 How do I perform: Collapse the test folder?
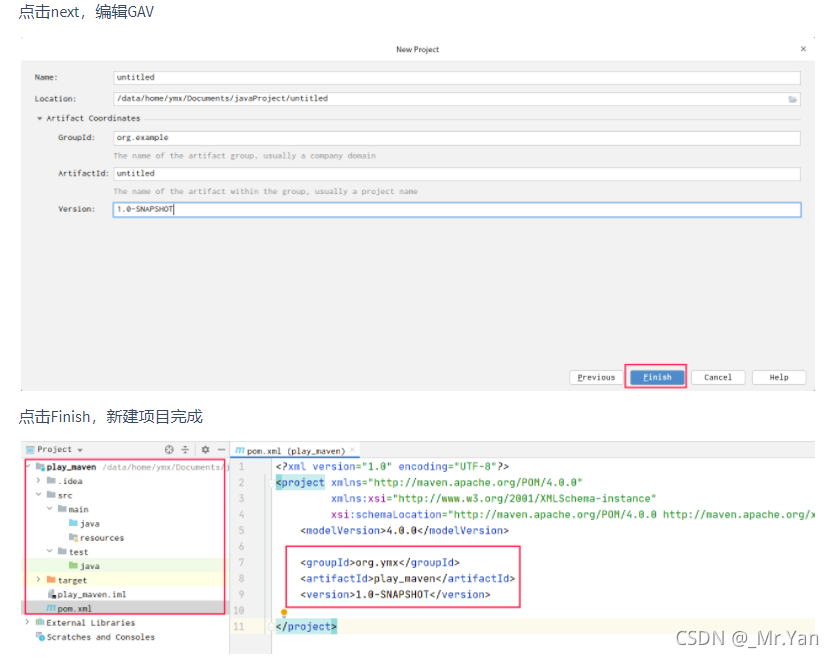(49, 552)
